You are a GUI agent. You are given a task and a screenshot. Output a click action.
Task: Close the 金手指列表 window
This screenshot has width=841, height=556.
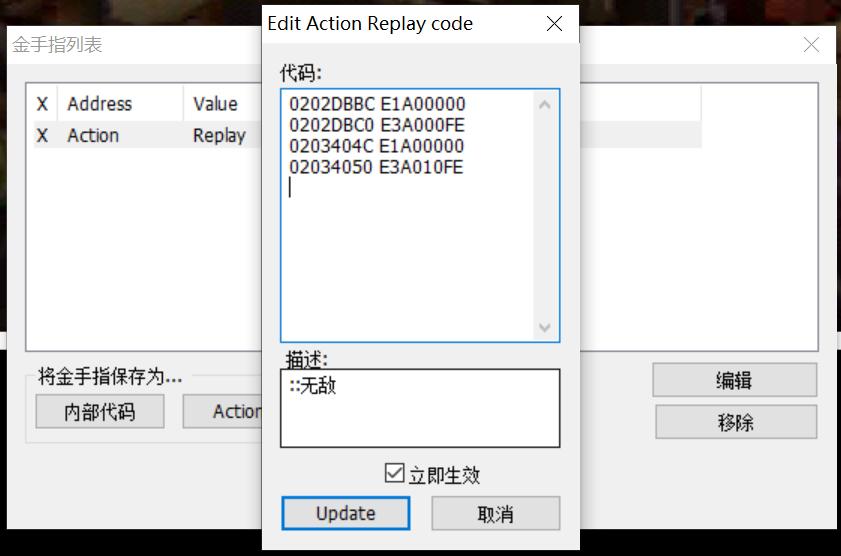point(811,45)
